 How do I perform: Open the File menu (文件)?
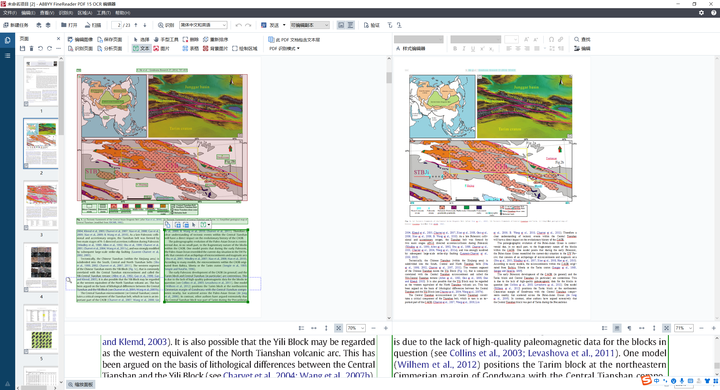(10, 13)
